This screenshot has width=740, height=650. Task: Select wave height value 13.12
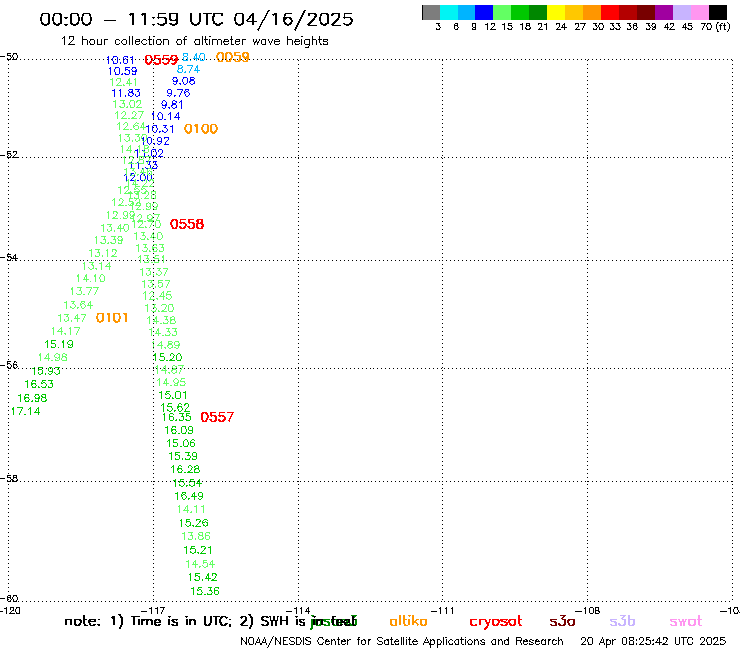coord(103,253)
